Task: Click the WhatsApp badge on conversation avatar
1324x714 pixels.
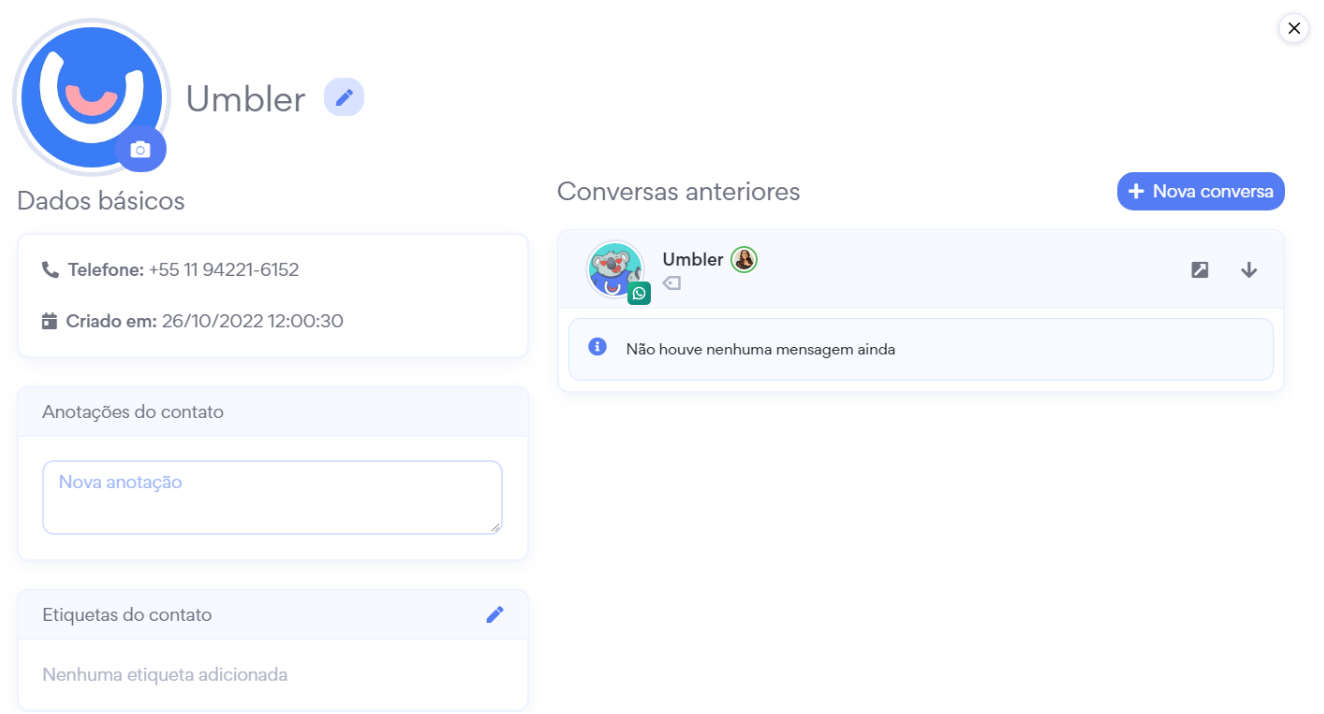Action: tap(639, 293)
